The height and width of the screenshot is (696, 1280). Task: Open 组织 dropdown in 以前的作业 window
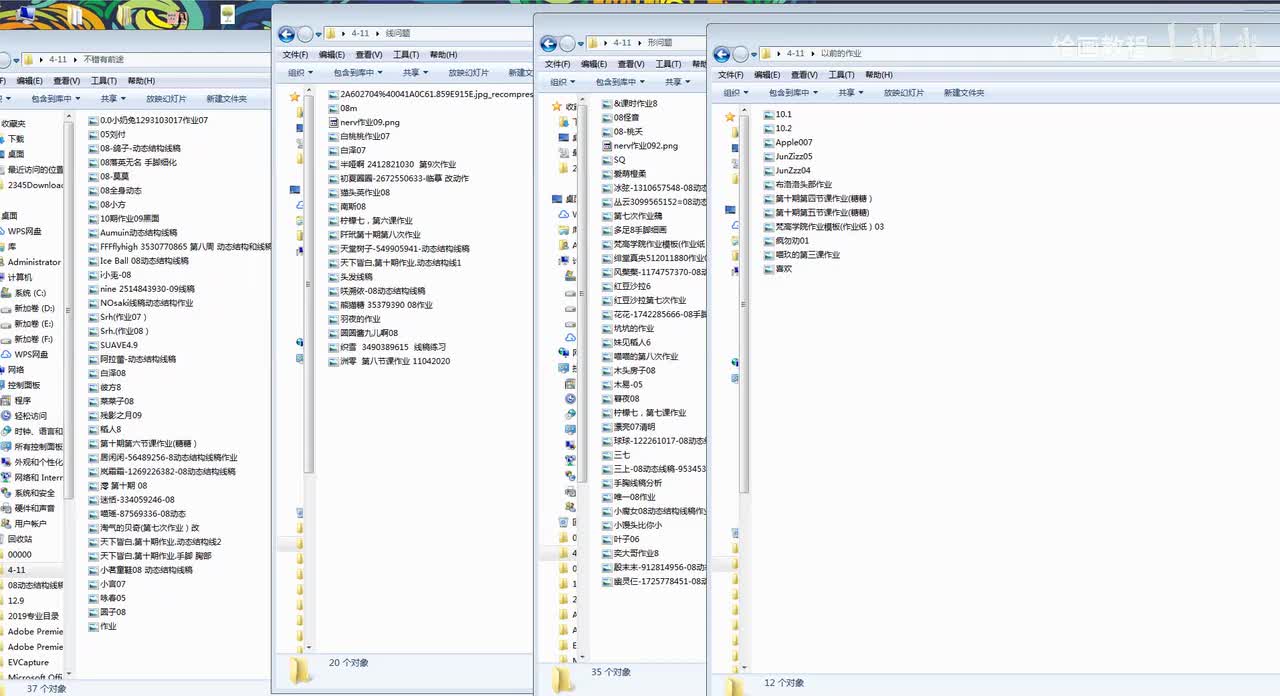pyautogui.click(x=734, y=93)
